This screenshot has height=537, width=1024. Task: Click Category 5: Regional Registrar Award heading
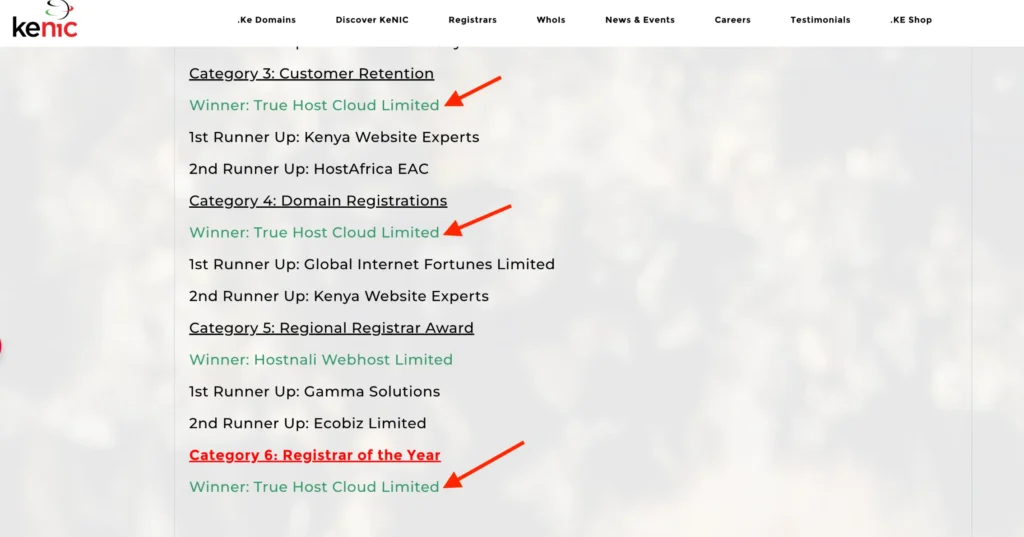332,329
